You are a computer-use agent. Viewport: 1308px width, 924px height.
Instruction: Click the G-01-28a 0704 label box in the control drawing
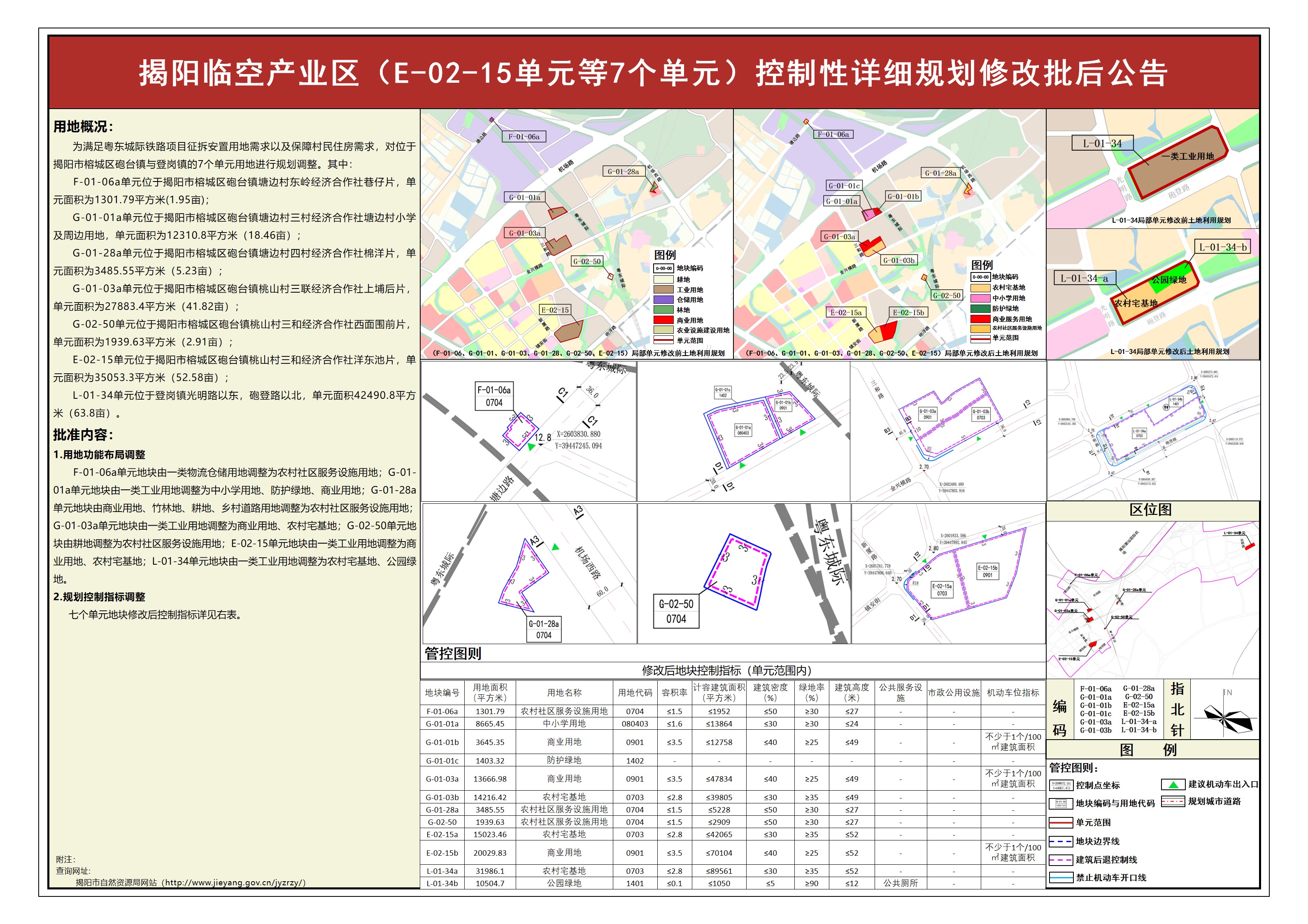[x=544, y=629]
